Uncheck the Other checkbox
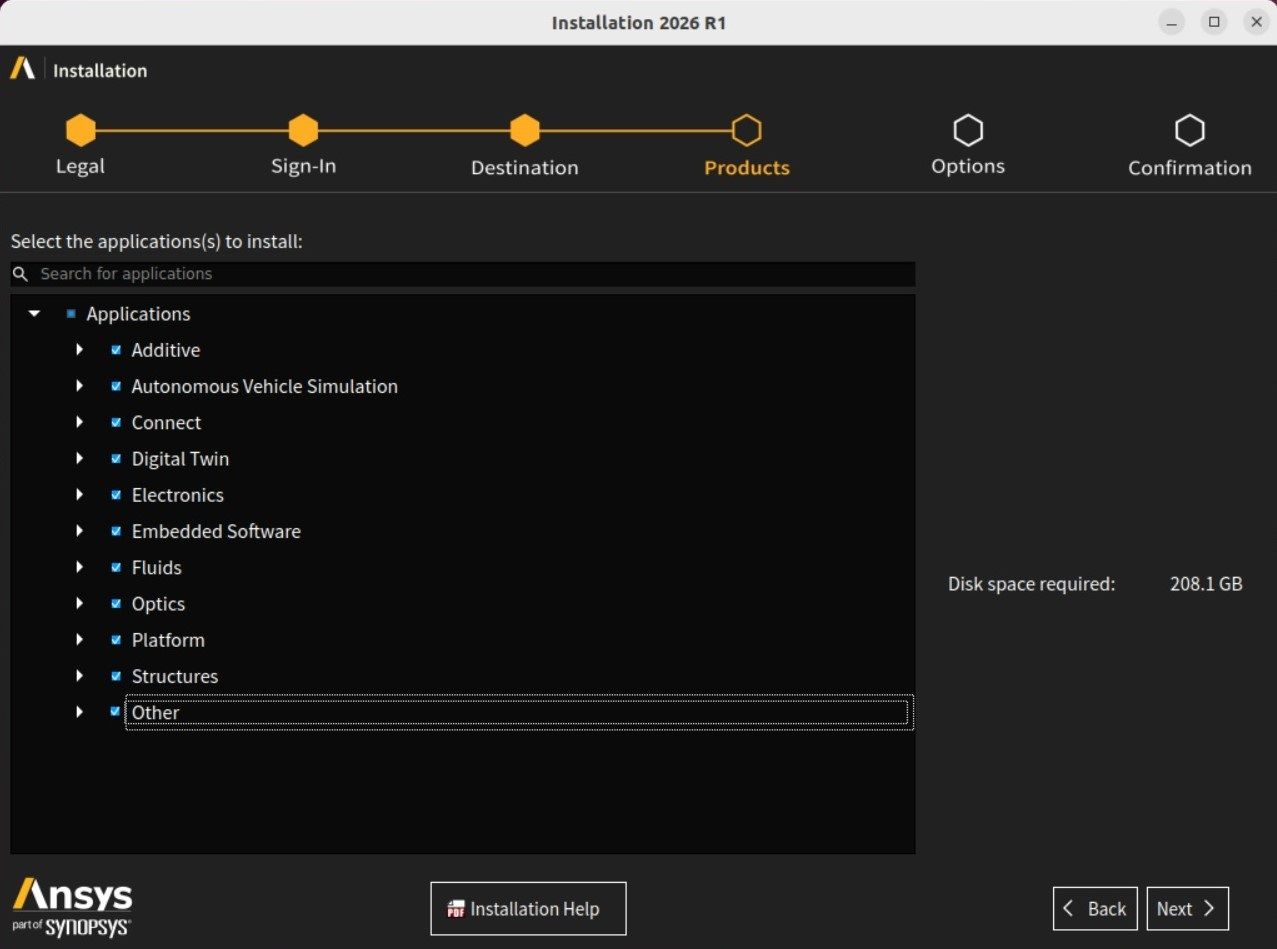The width and height of the screenshot is (1277, 949). [x=116, y=712]
